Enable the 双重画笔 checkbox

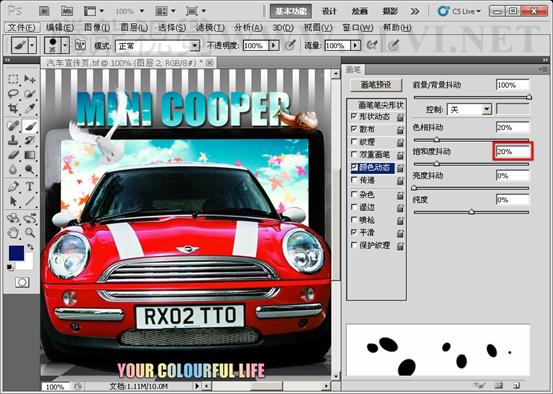pyautogui.click(x=354, y=154)
